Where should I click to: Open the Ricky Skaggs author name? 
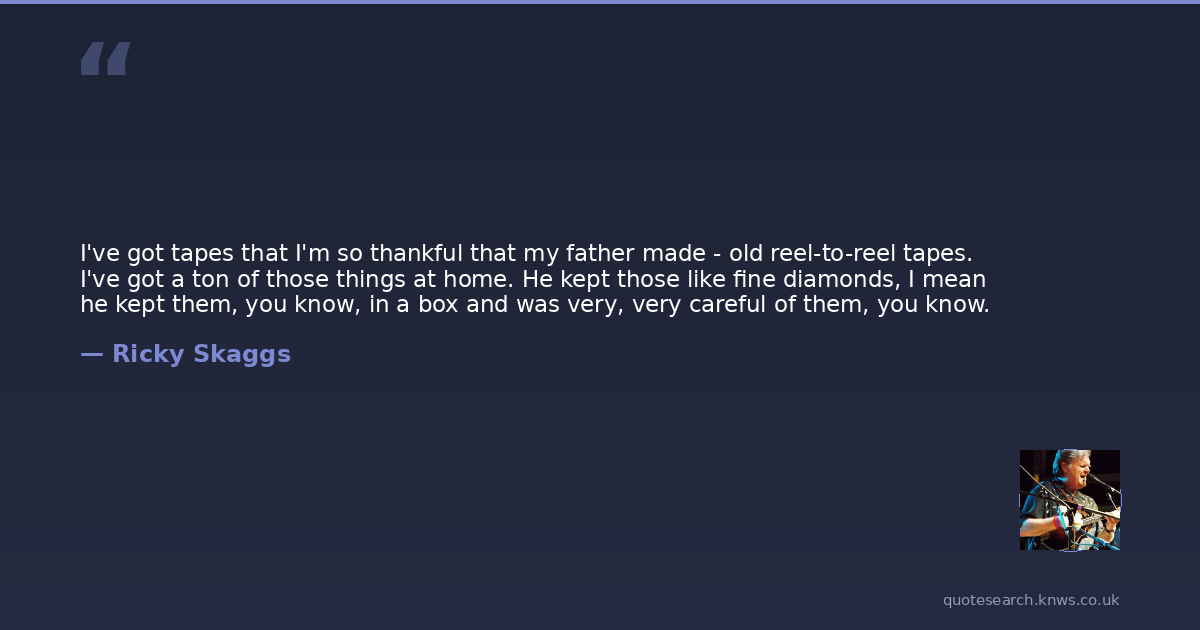[201, 354]
